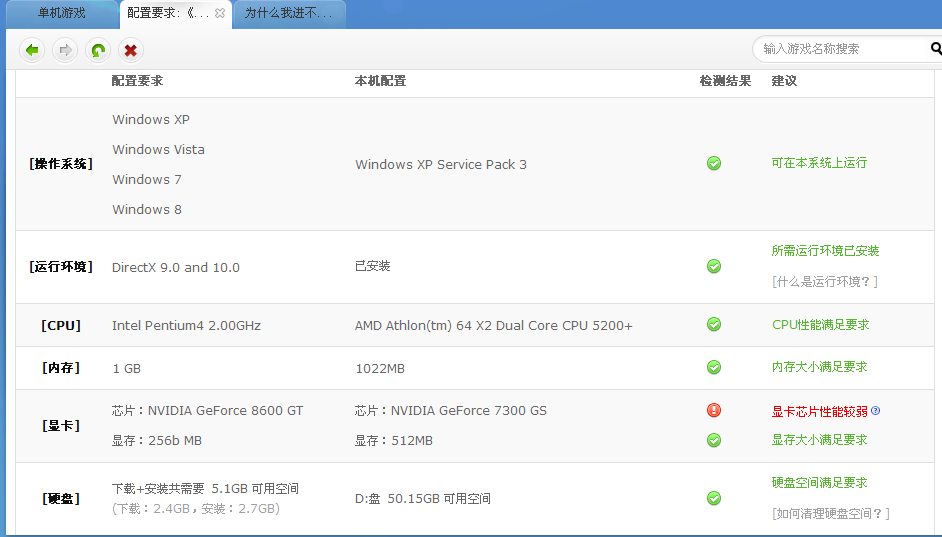The height and width of the screenshot is (537, 942).
Task: Switch to the 单机游戏 tab
Action: click(61, 13)
